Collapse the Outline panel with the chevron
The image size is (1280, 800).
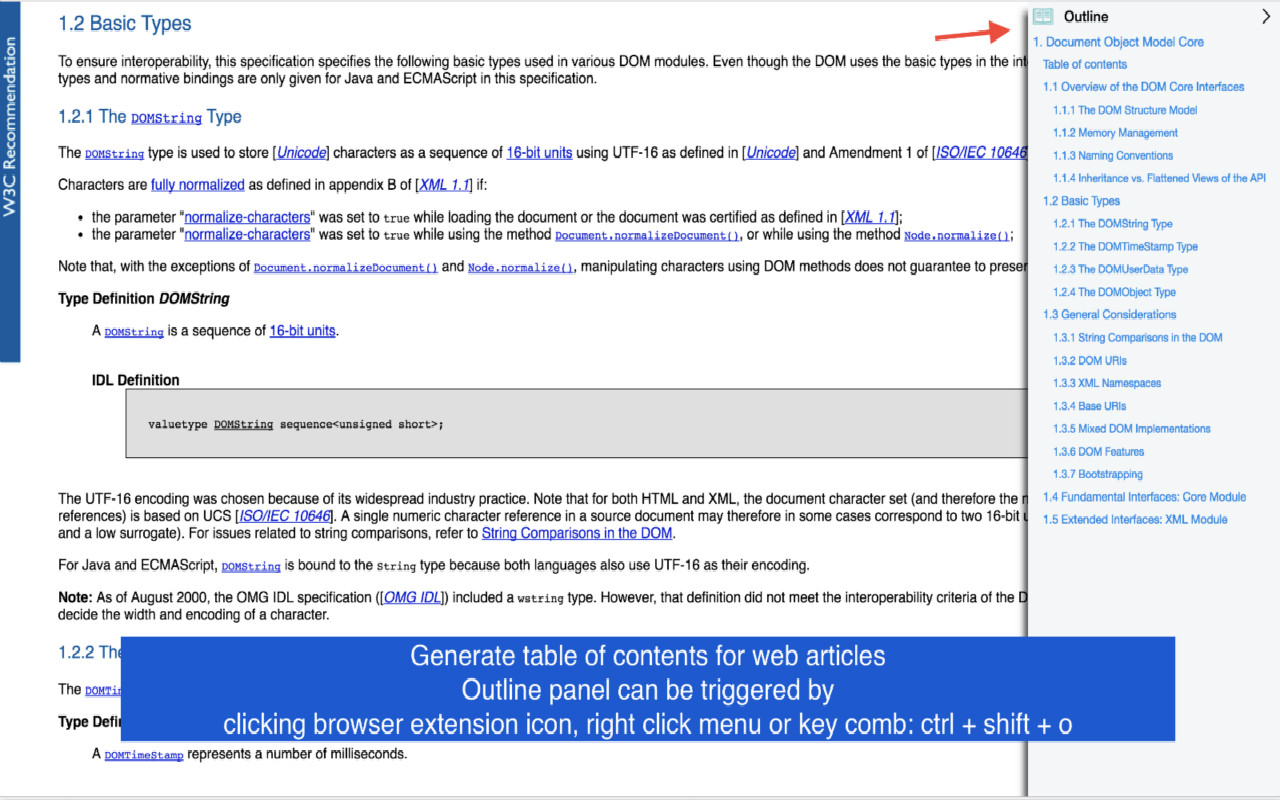pyautogui.click(x=1266, y=16)
